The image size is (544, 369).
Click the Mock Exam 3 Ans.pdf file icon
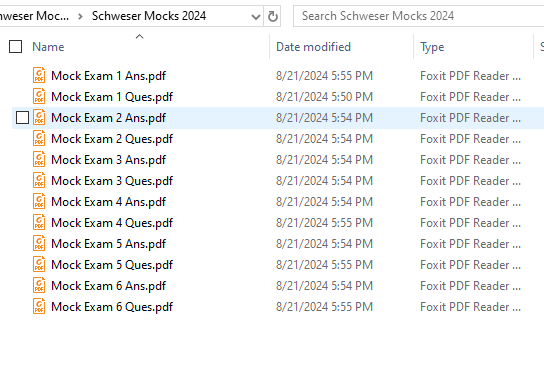coord(39,160)
